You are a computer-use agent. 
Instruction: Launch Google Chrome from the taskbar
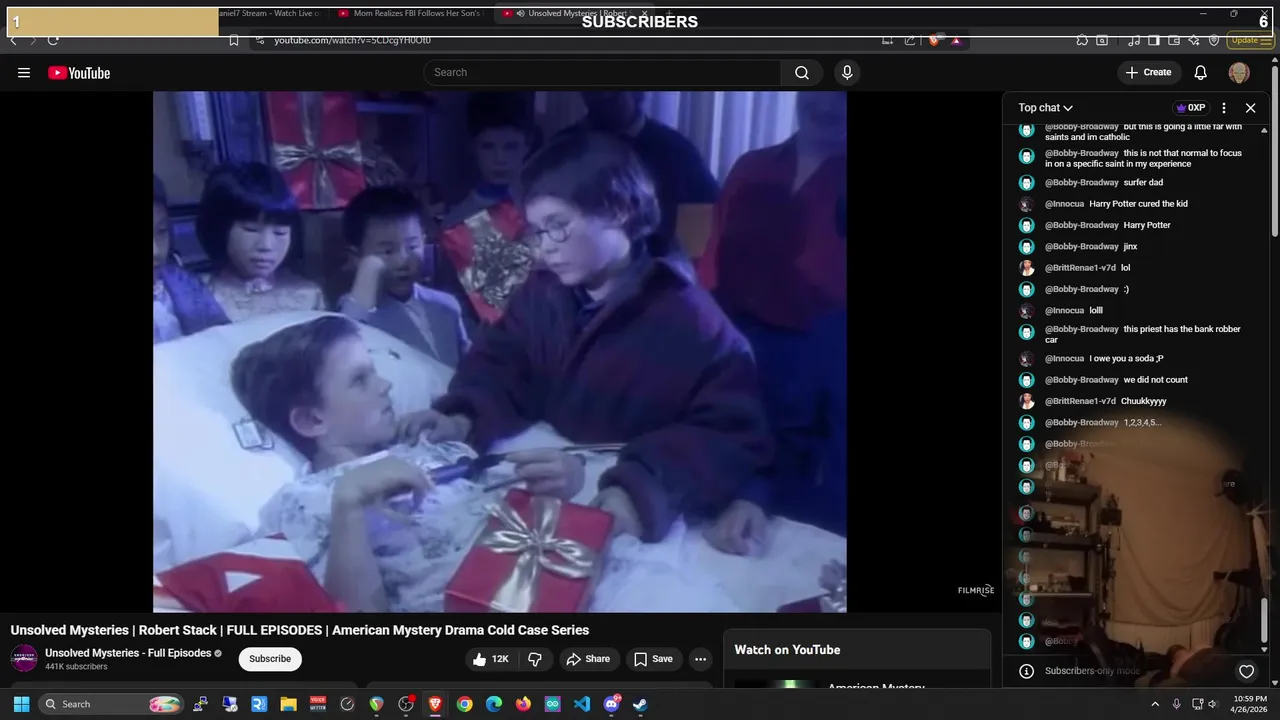pyautogui.click(x=465, y=704)
